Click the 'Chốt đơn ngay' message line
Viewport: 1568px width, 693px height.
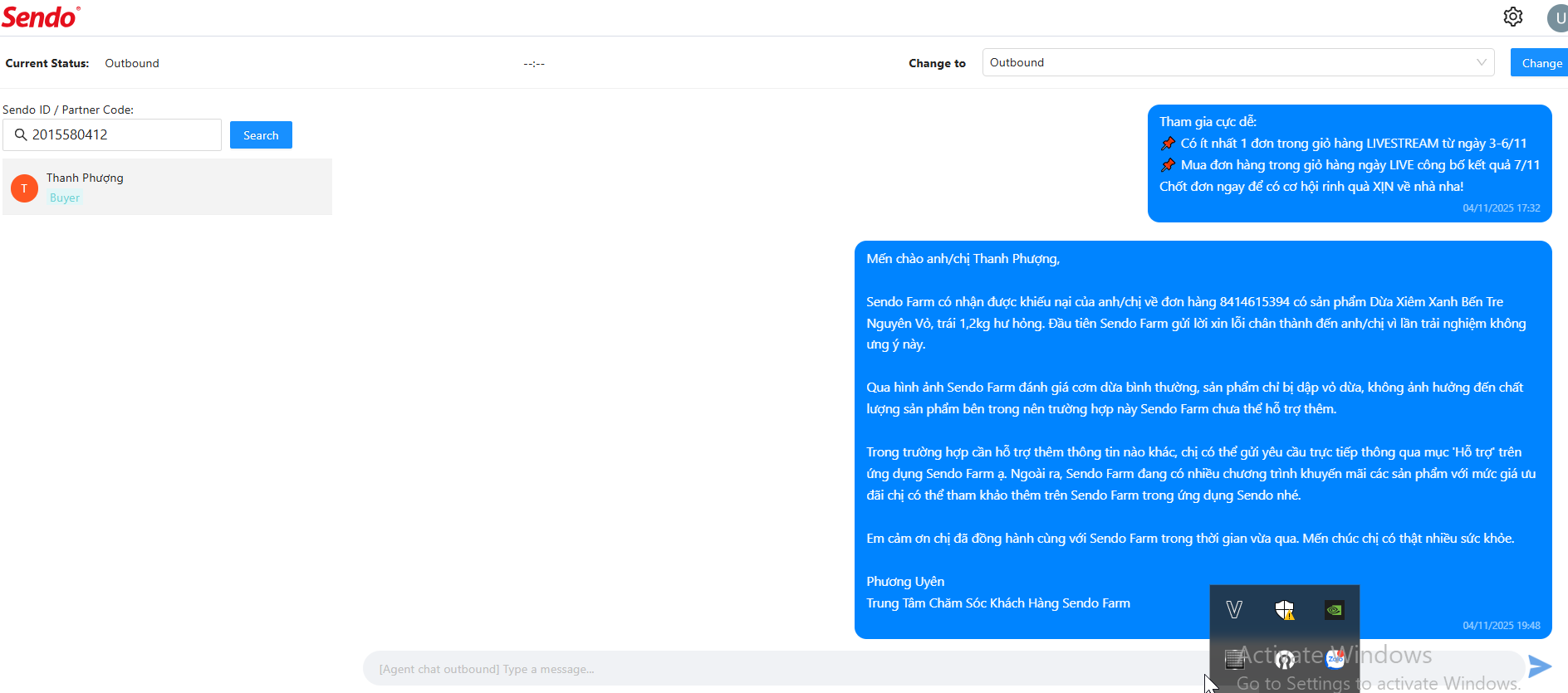[1311, 187]
